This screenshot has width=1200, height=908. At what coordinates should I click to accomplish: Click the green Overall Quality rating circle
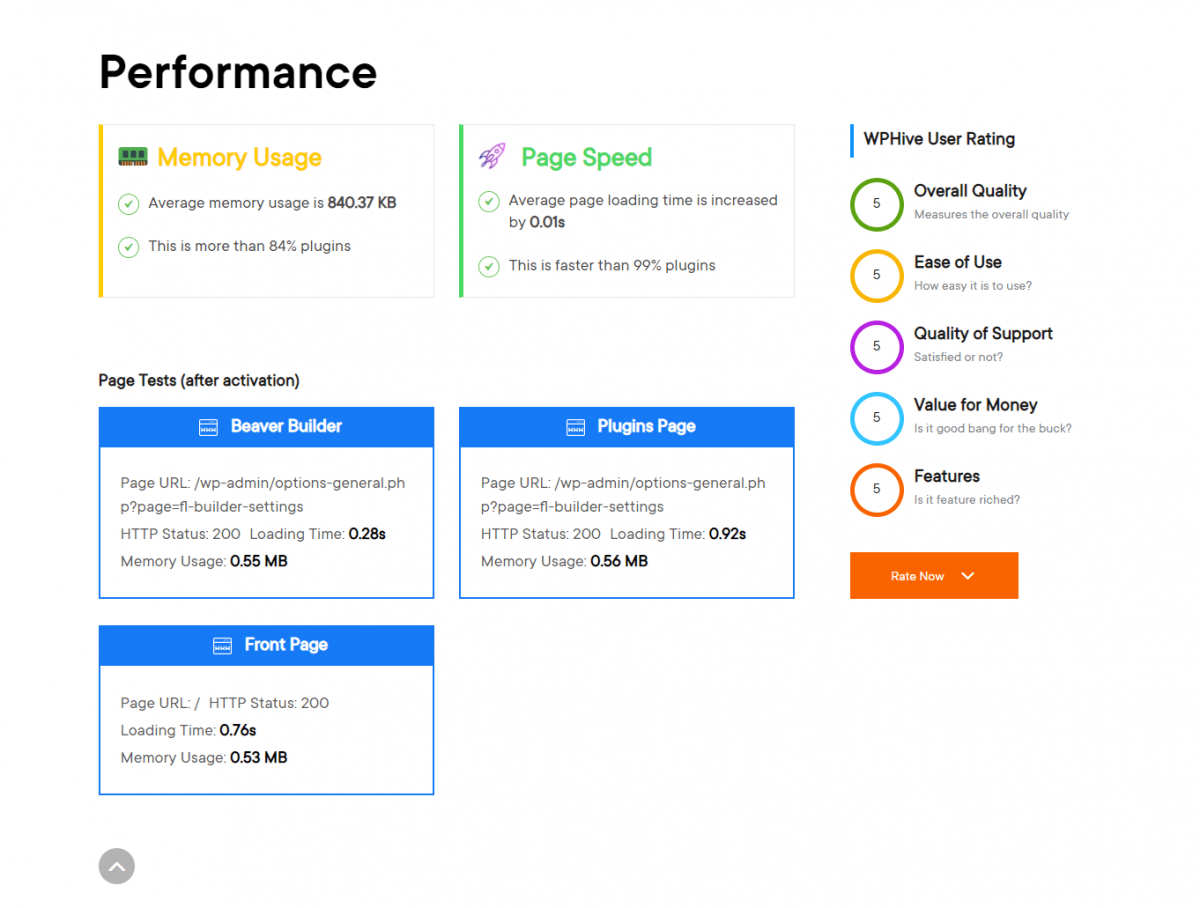[x=877, y=204]
